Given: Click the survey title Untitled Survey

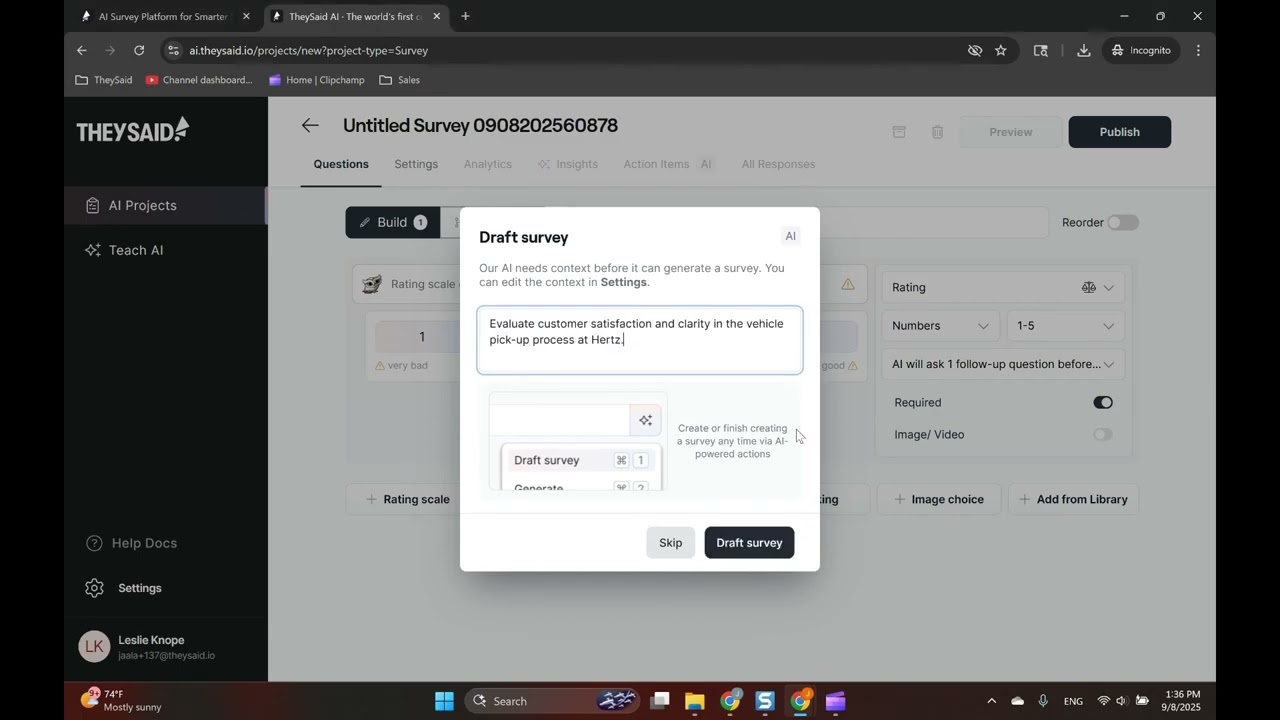Looking at the screenshot, I should click(x=480, y=125).
